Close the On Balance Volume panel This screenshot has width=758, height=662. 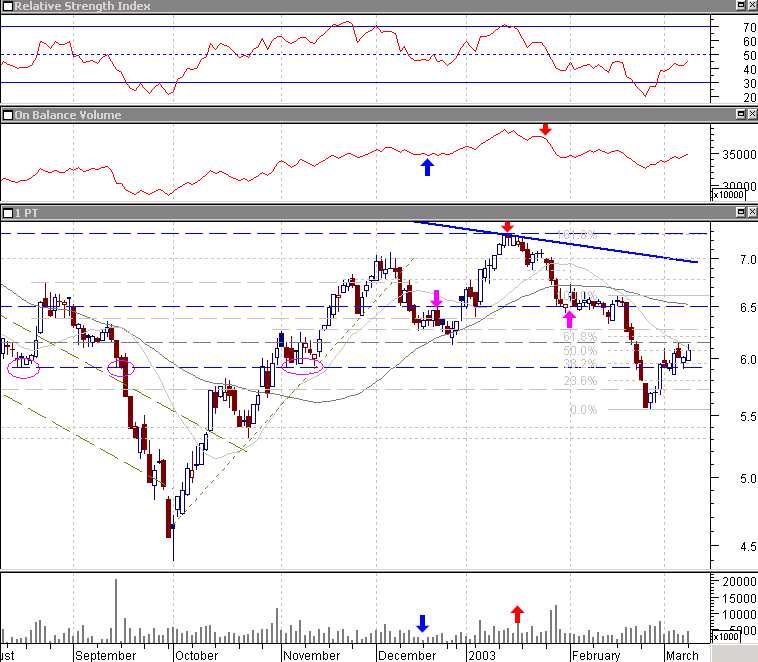752,114
